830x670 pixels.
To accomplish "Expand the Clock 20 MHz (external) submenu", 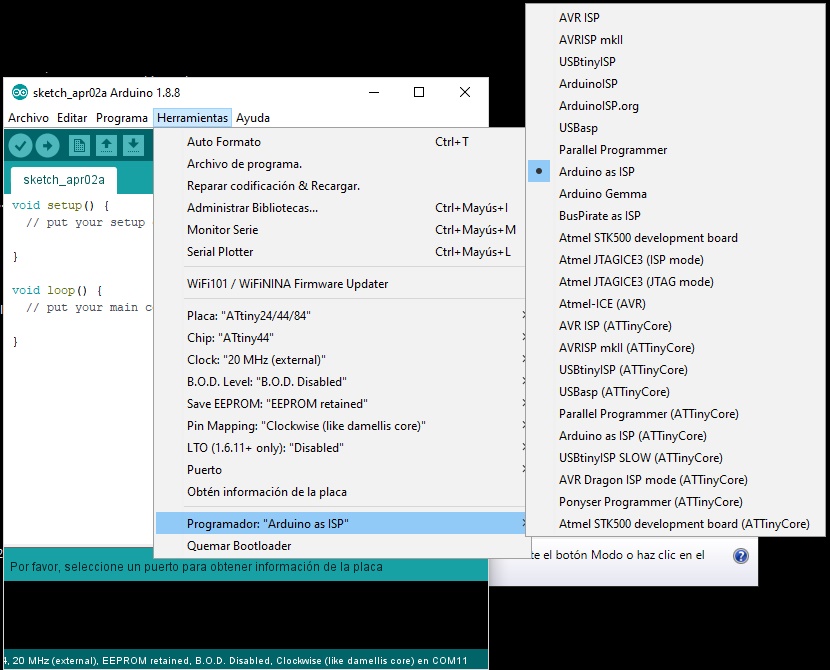I will pos(340,360).
